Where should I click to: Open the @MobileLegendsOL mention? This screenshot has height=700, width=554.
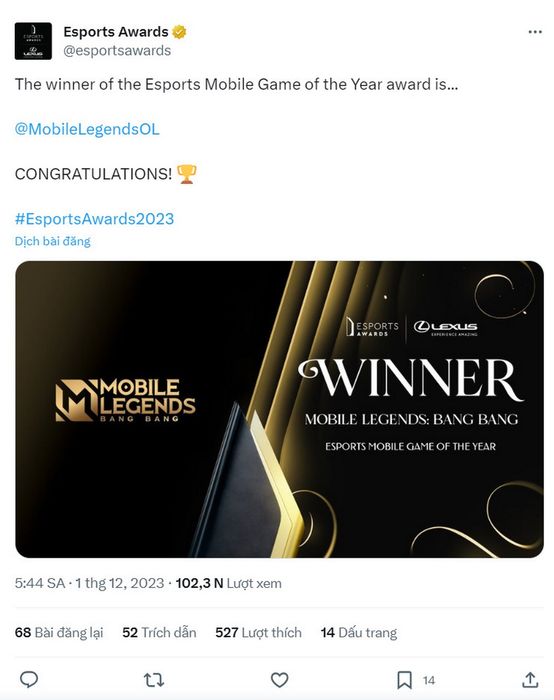[x=87, y=129]
